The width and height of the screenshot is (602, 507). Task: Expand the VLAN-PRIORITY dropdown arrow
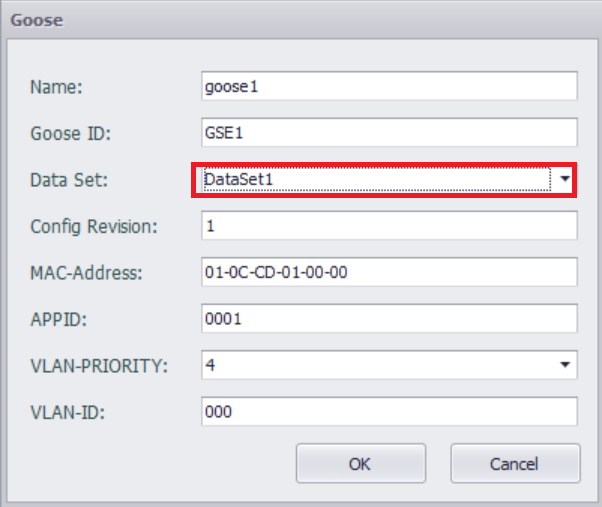pos(565,365)
